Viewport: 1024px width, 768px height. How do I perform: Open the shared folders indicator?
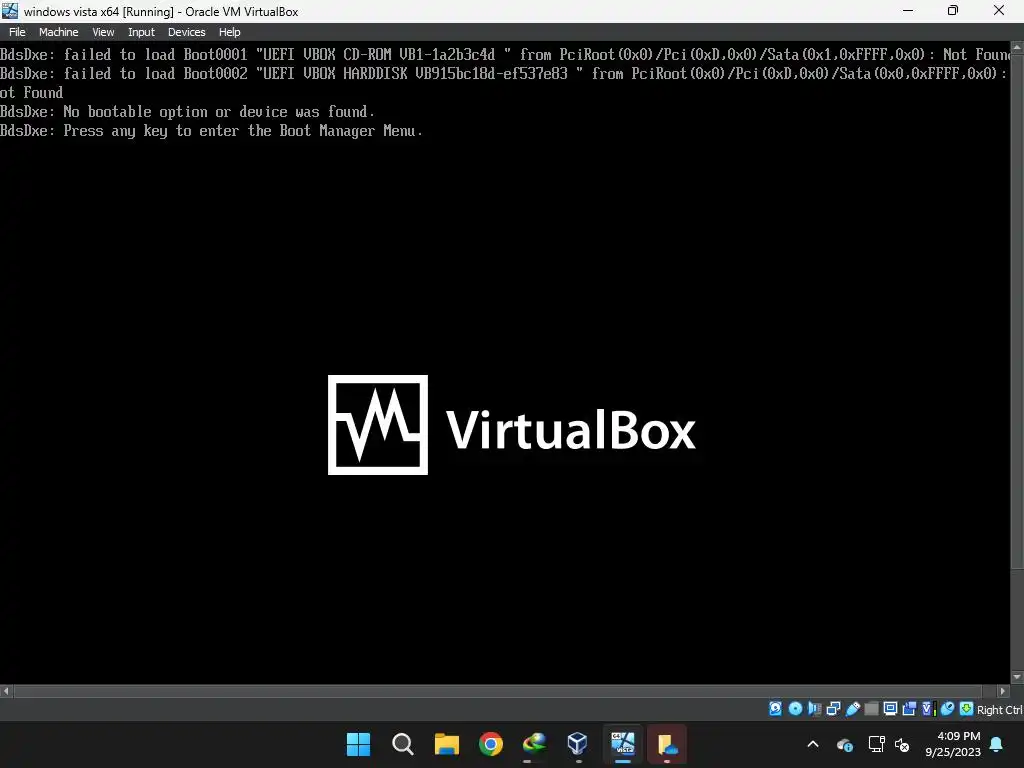pyautogui.click(x=871, y=709)
